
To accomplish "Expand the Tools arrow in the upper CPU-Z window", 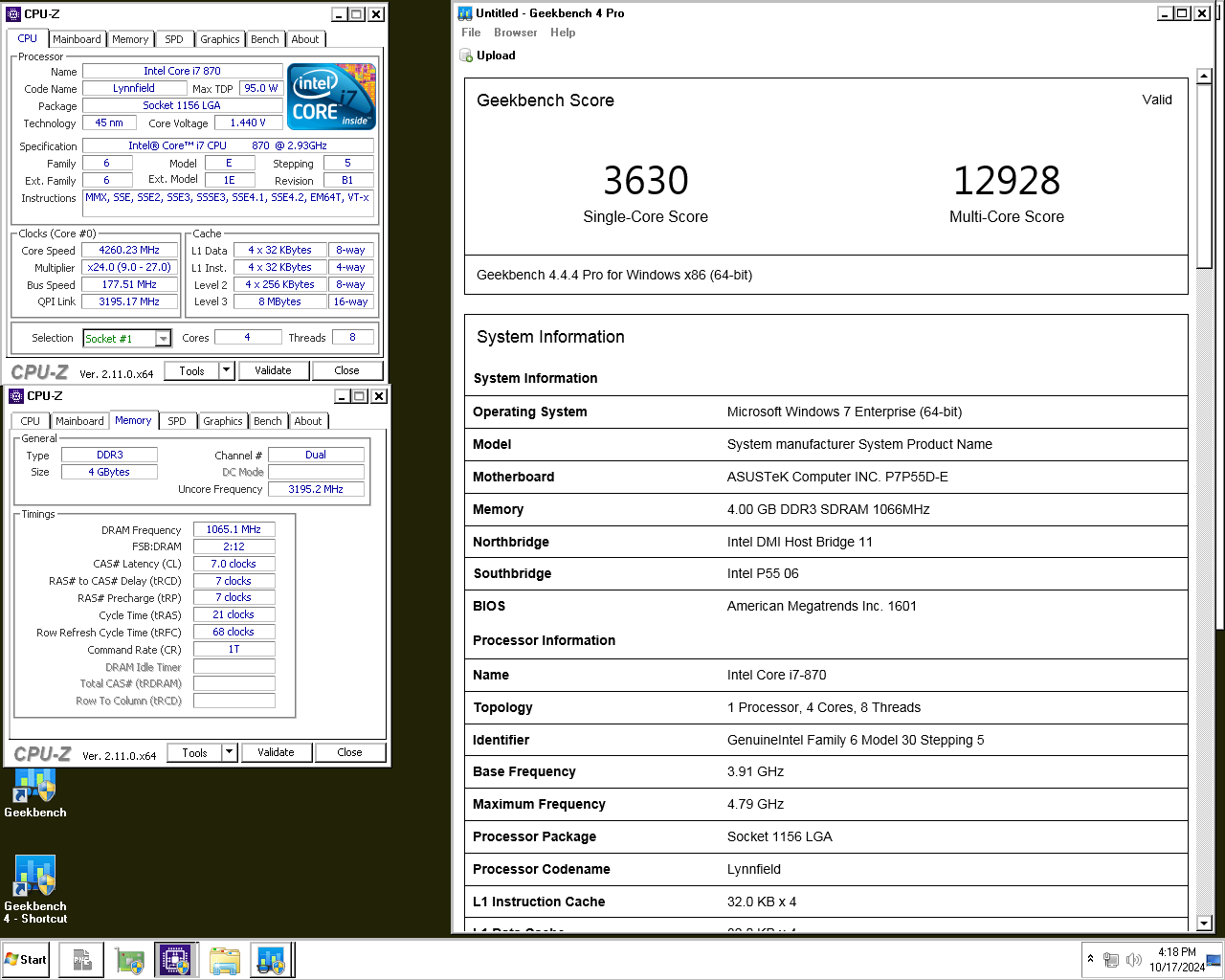I will [x=227, y=370].
